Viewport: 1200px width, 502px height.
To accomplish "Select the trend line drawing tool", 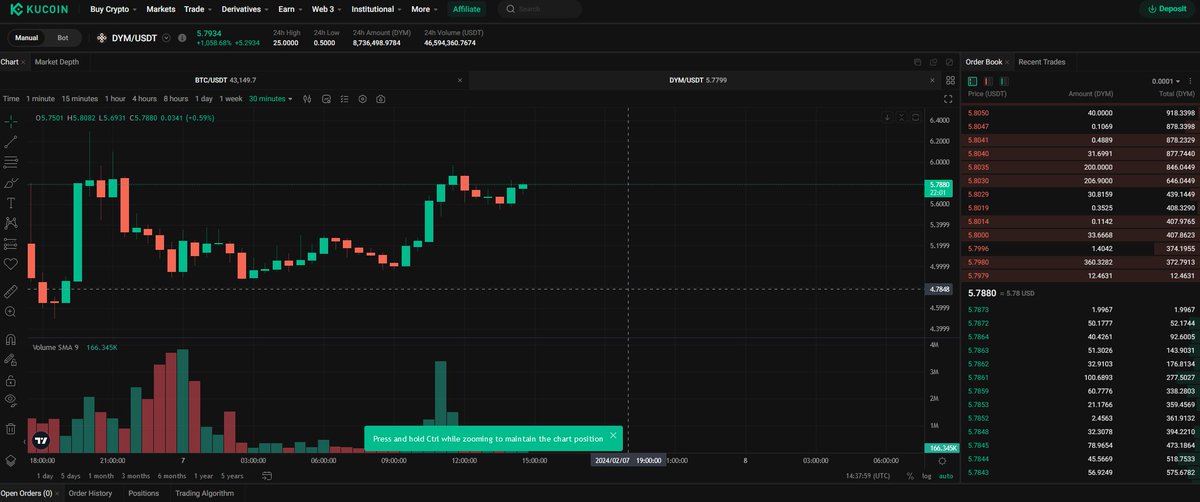I will pyautogui.click(x=11, y=141).
